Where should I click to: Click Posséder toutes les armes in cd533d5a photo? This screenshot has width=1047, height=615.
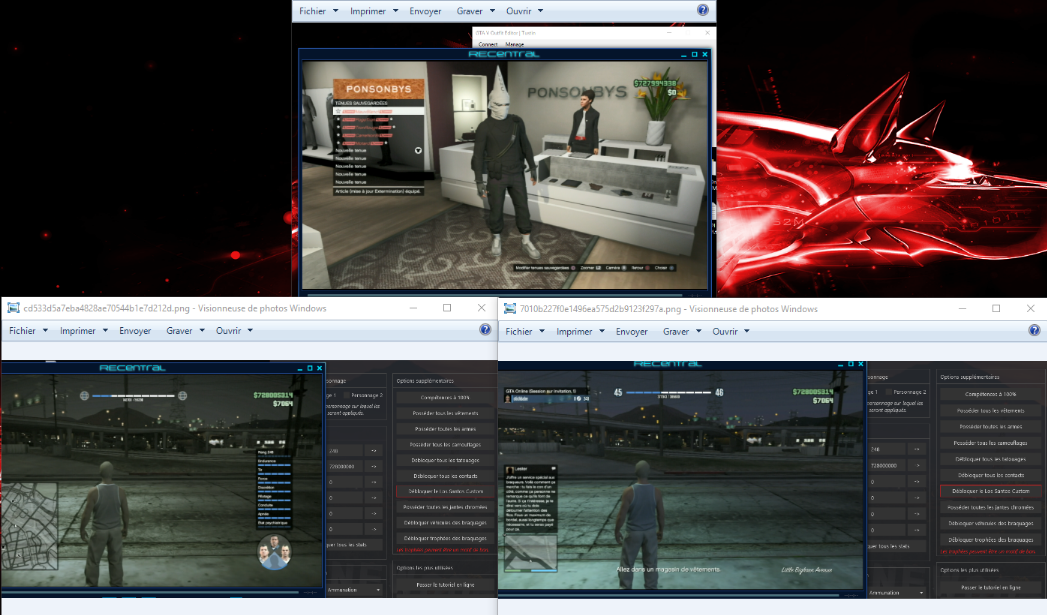click(x=445, y=429)
